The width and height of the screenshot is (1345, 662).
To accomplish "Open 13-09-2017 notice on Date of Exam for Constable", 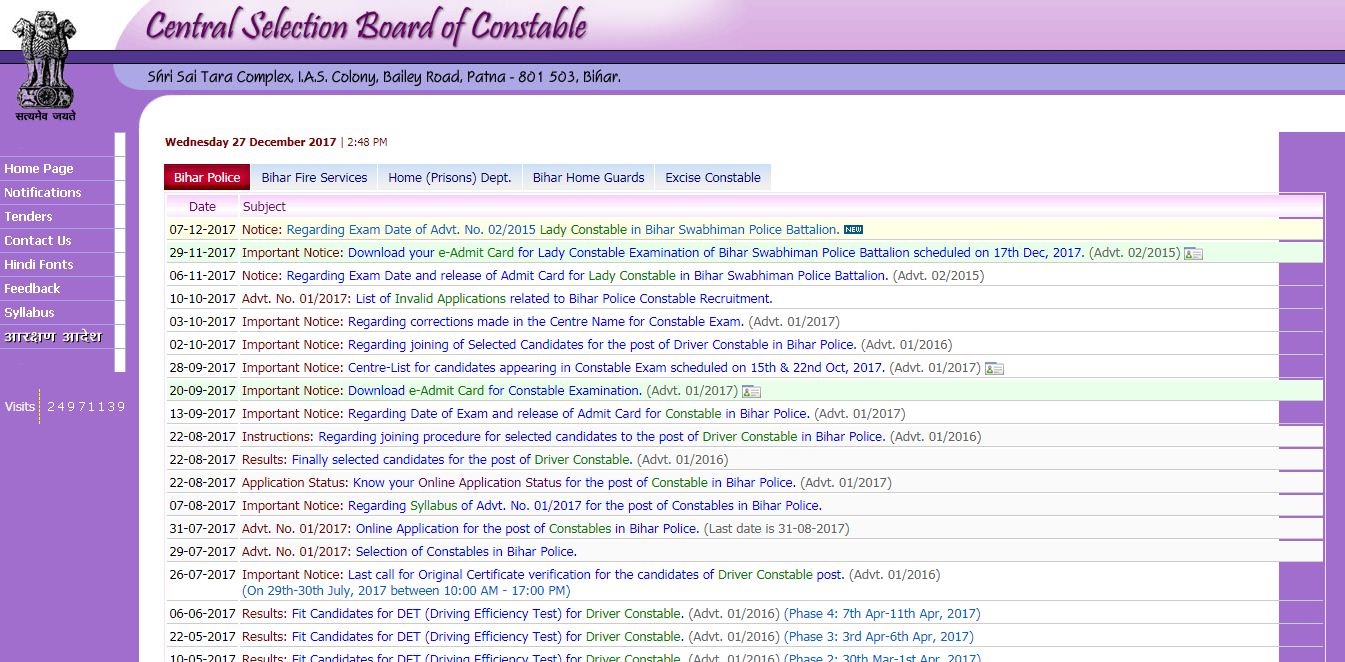I will pyautogui.click(x=579, y=414).
